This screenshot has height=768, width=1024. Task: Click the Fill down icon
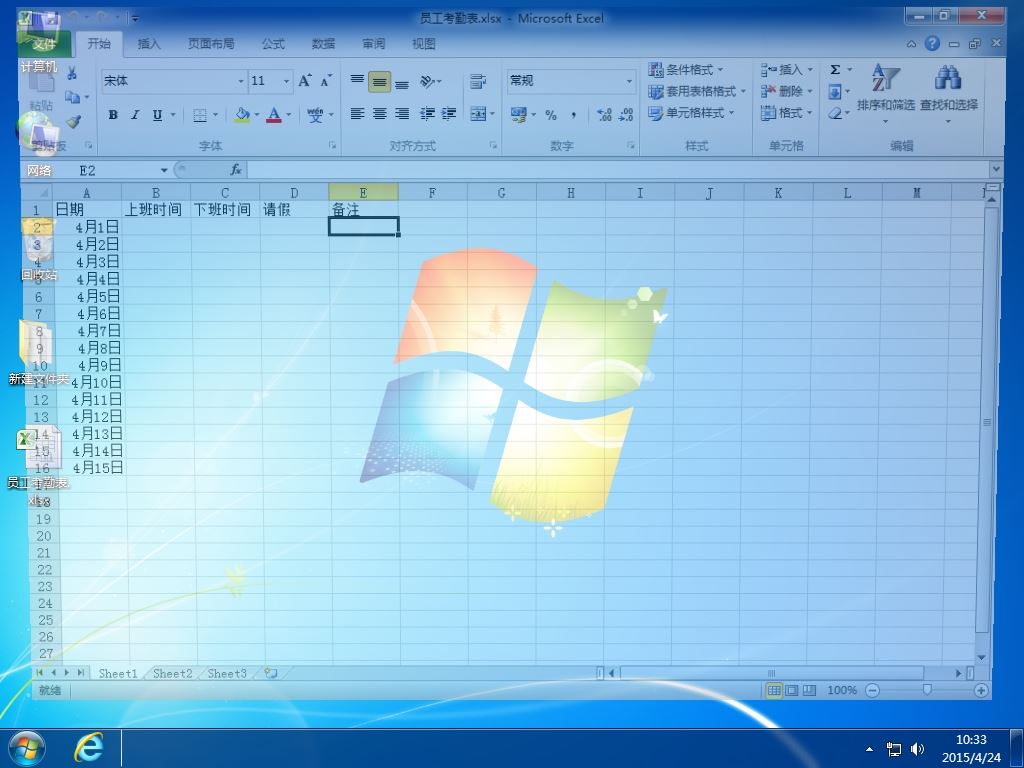click(x=835, y=91)
